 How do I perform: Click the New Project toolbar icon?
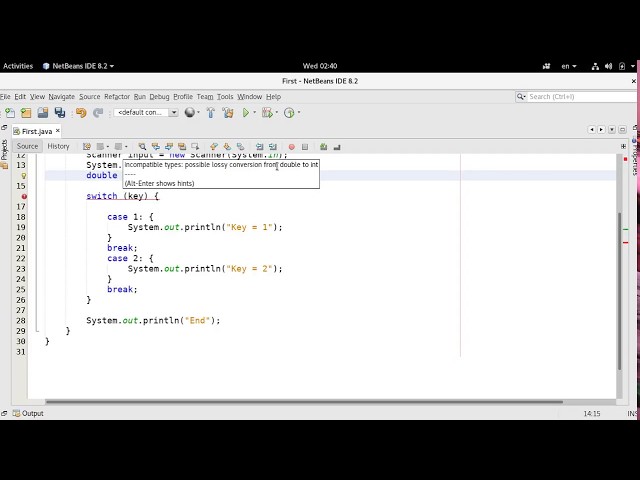pyautogui.click(x=27, y=113)
